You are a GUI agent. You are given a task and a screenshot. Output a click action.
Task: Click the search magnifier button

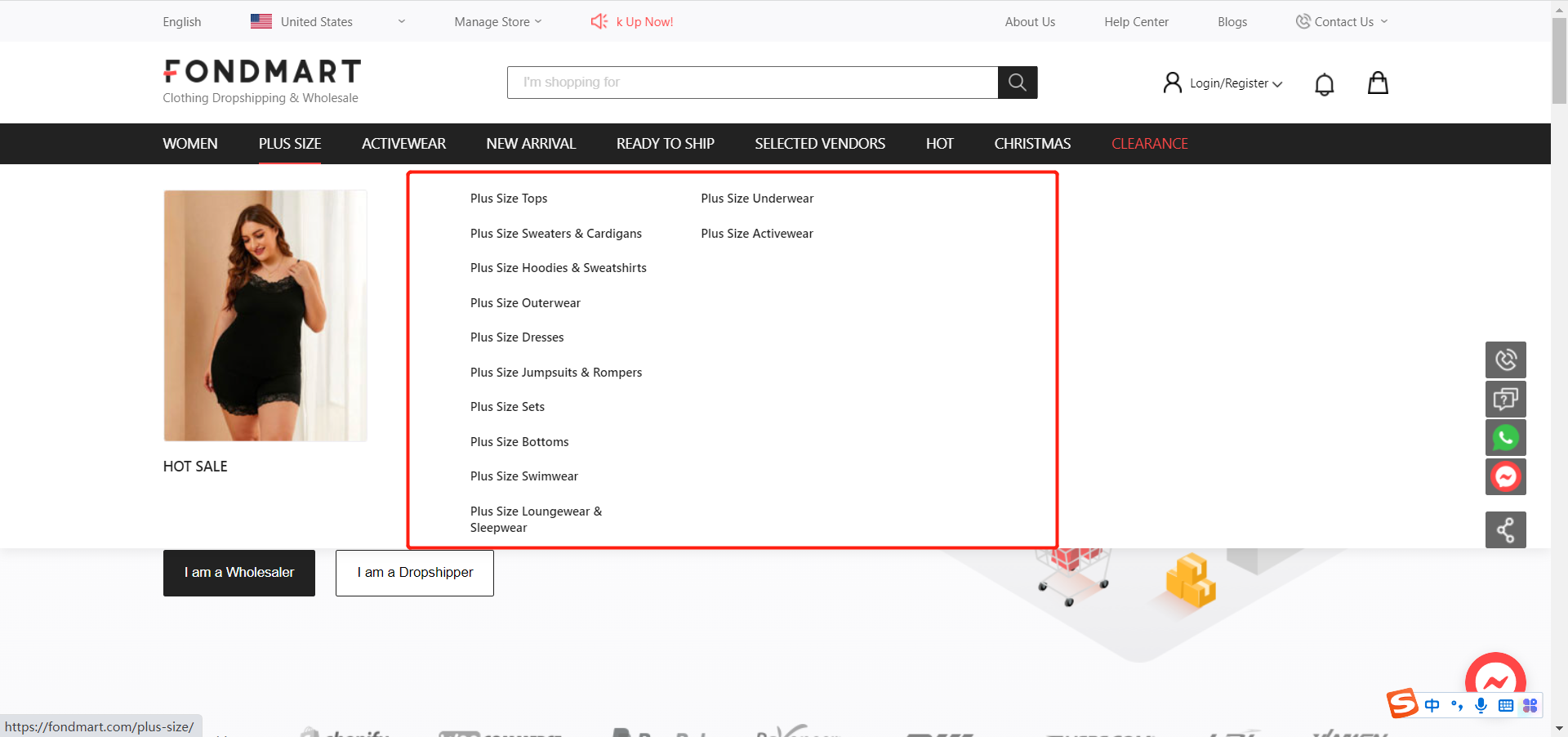pyautogui.click(x=1017, y=83)
